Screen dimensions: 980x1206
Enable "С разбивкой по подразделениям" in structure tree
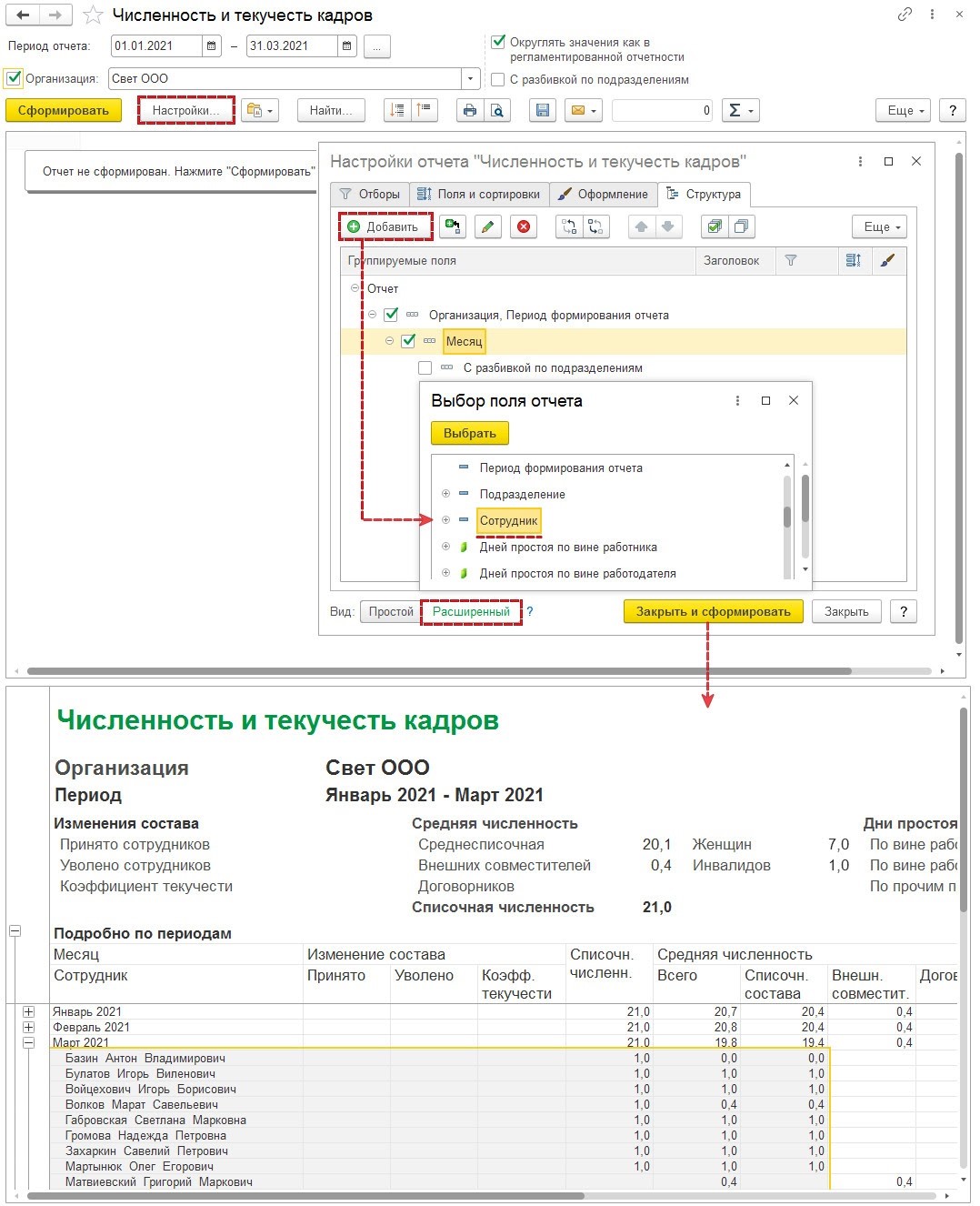425,368
